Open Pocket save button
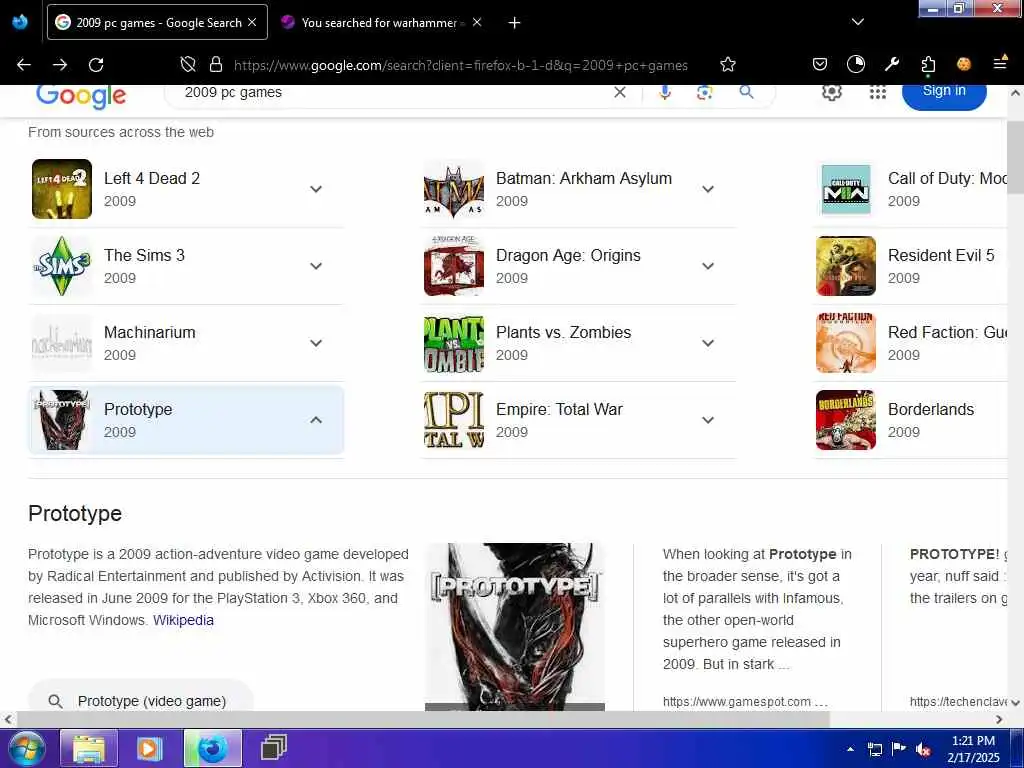1024x768 pixels. (x=820, y=64)
